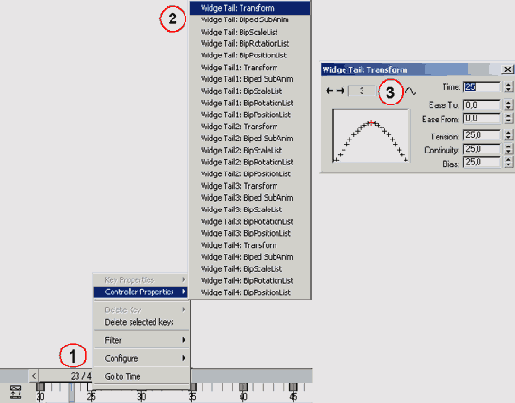Click the key mode icon left of timeline
Screen dimensions: 515x403
tap(15, 392)
